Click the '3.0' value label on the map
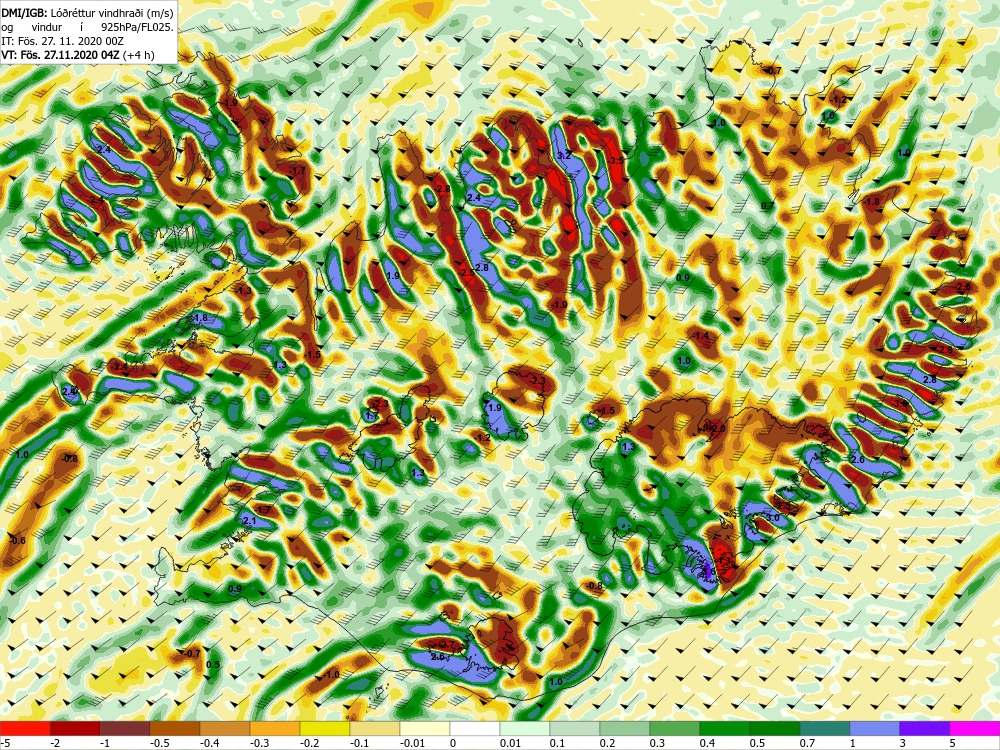The width and height of the screenshot is (1000, 750). [x=773, y=518]
